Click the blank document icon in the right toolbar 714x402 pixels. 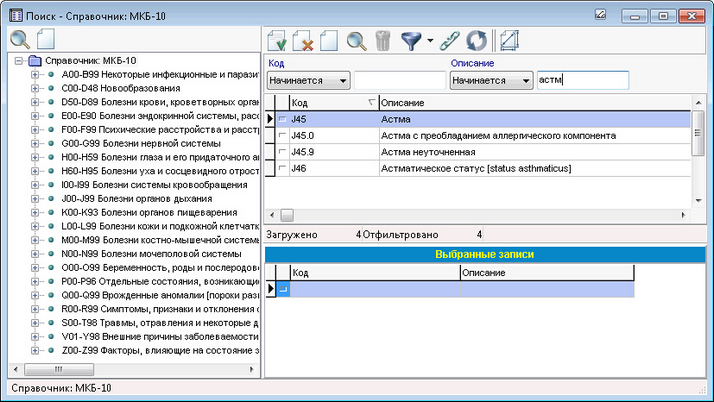click(329, 41)
